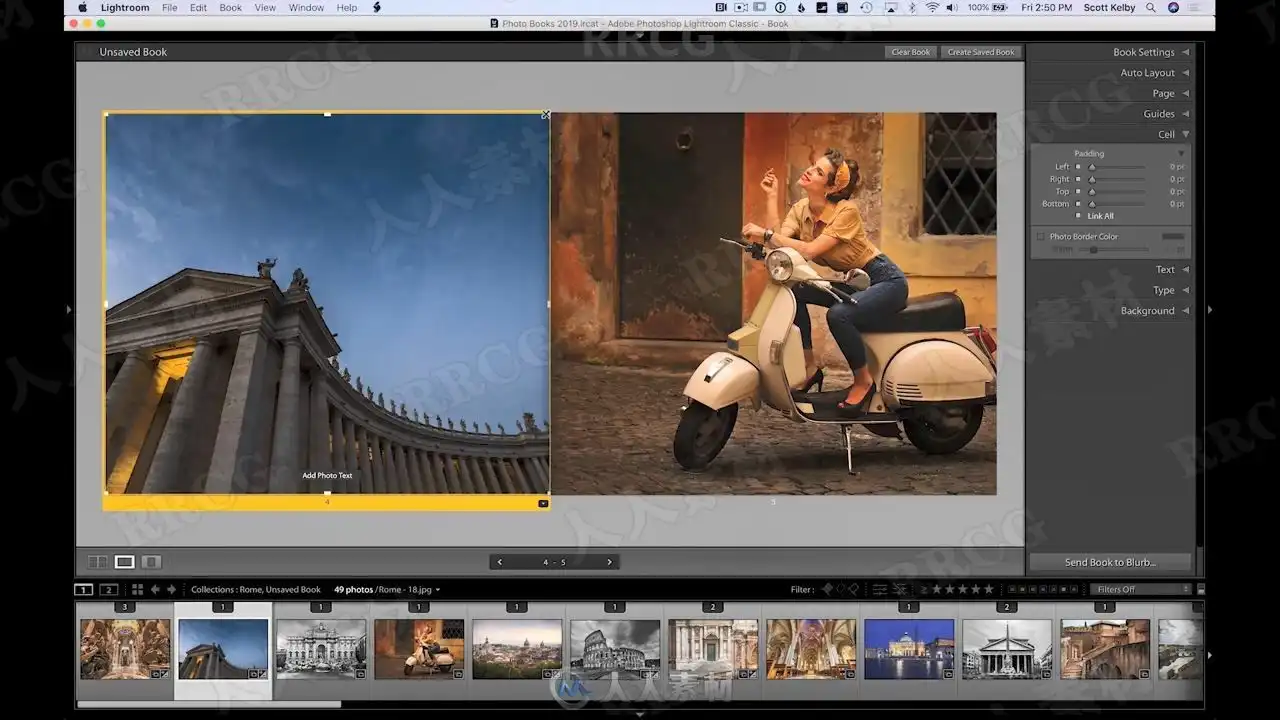
Task: Click the filmstrip grid view icon
Action: click(138, 590)
